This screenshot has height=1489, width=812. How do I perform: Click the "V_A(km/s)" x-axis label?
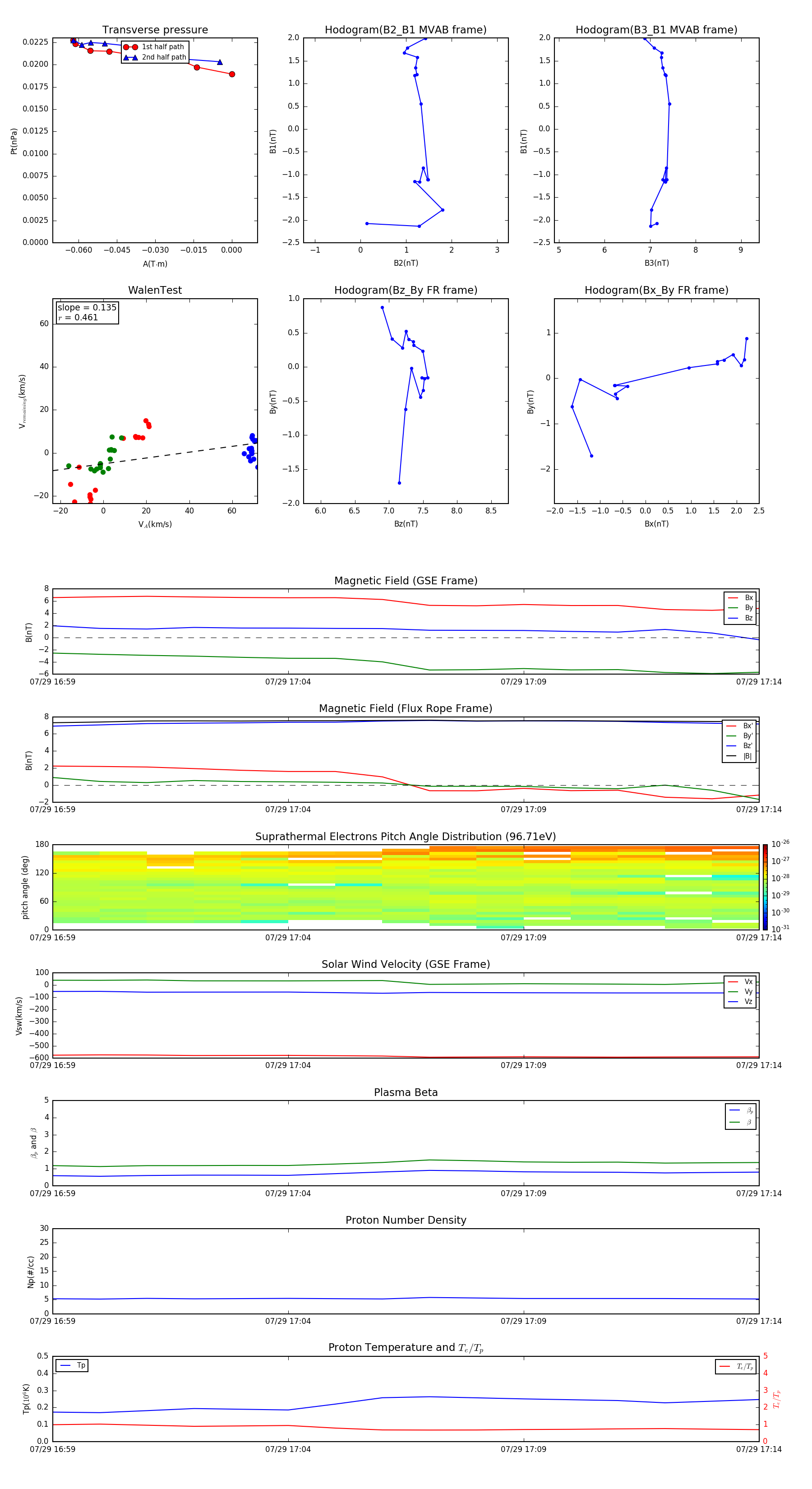(155, 524)
